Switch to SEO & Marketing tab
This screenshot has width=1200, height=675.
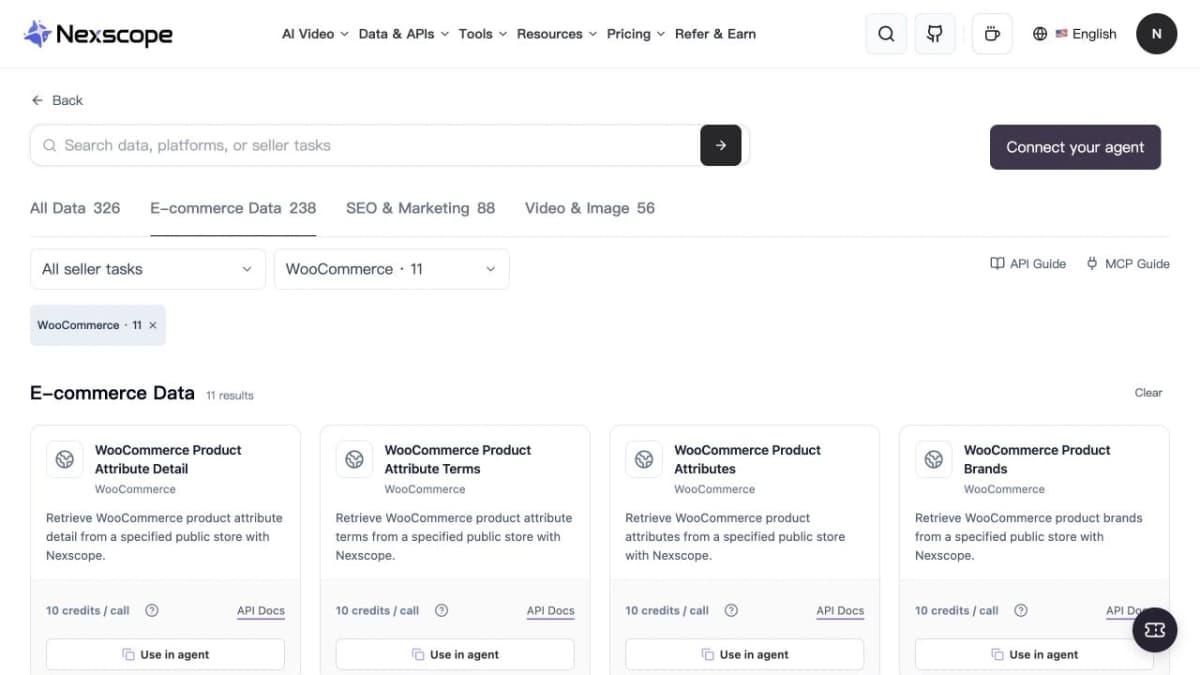[x=420, y=208]
